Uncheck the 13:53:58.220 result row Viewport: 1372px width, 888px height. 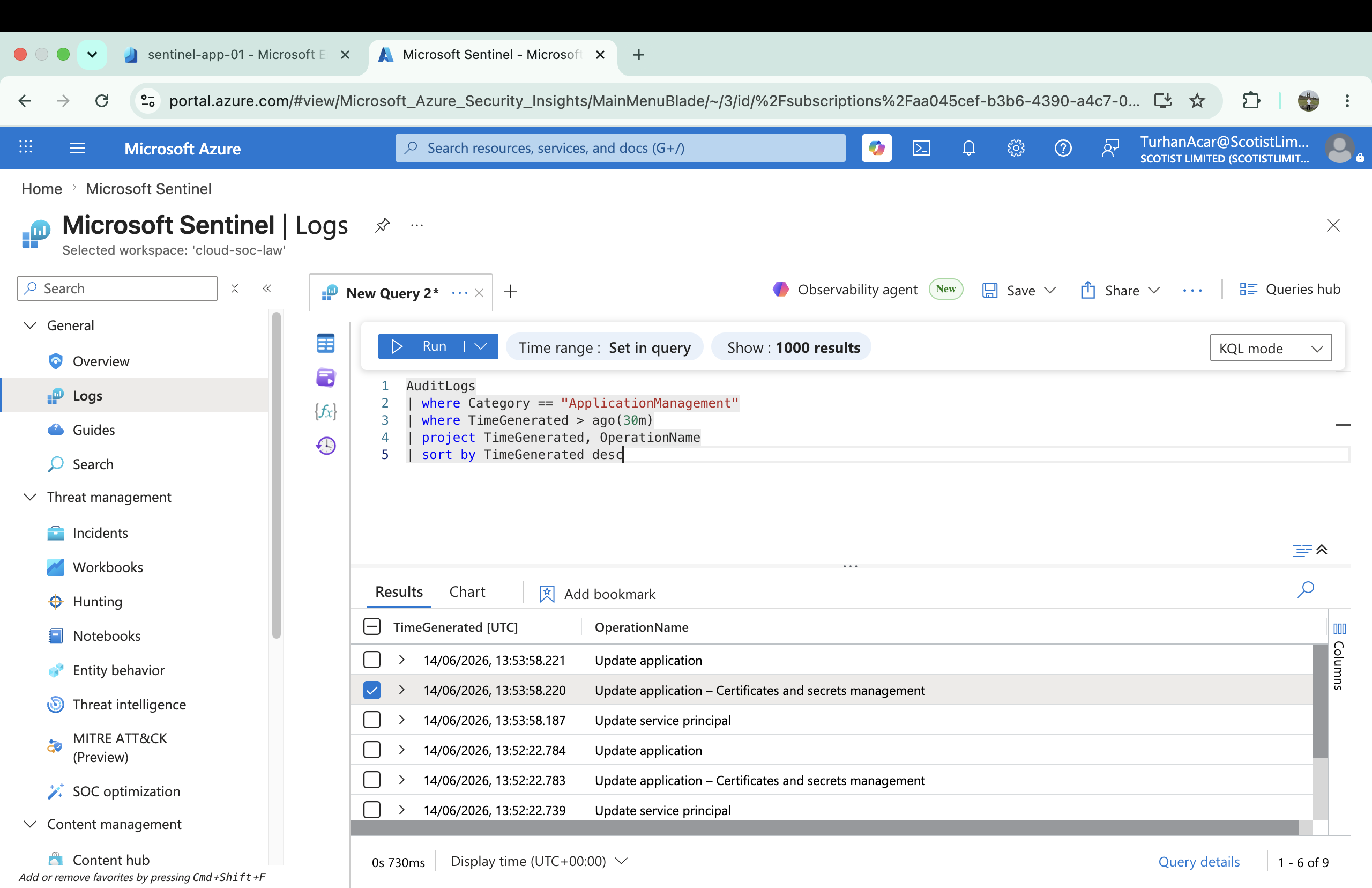pyautogui.click(x=371, y=690)
